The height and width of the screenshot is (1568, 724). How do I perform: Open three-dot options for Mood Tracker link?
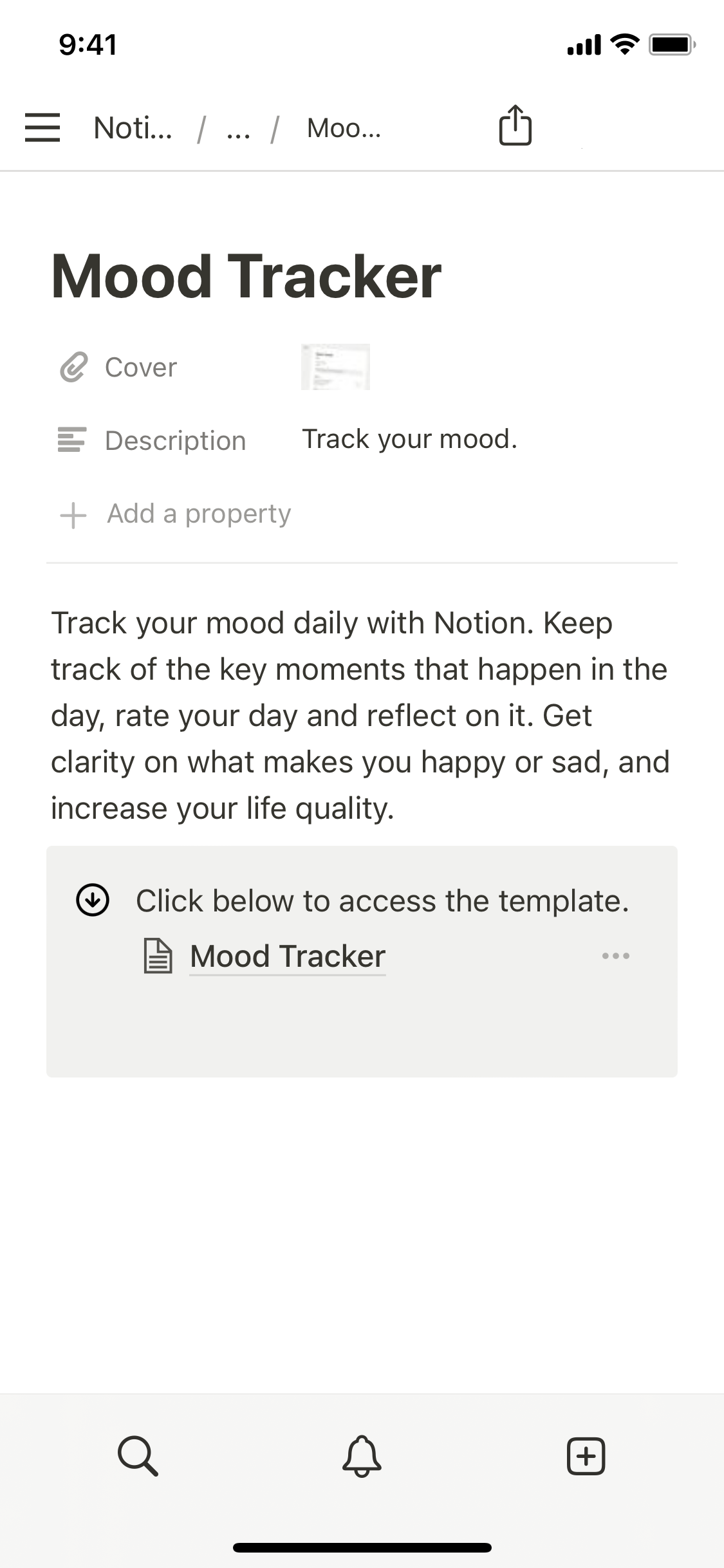615,956
